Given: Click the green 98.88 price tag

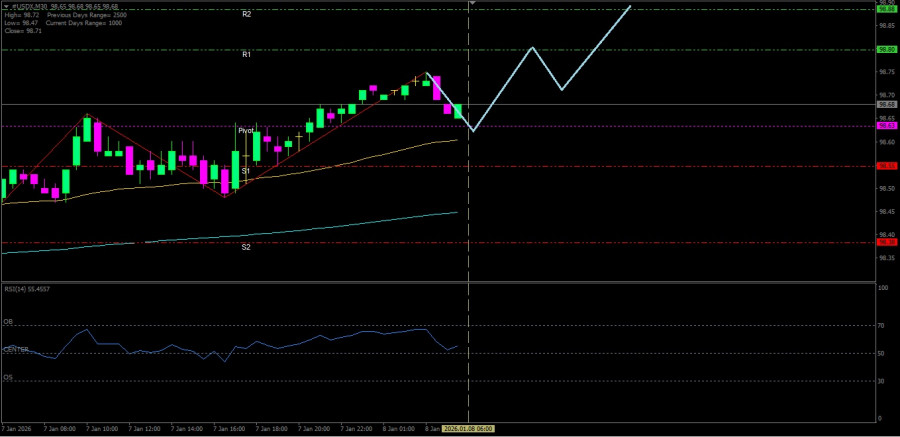Looking at the screenshot, I should pyautogui.click(x=886, y=10).
